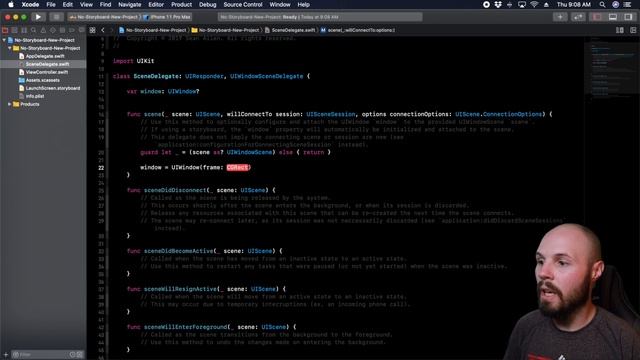
Task: Choose the iPhone 11 Pro Max destination
Action: [167, 17]
